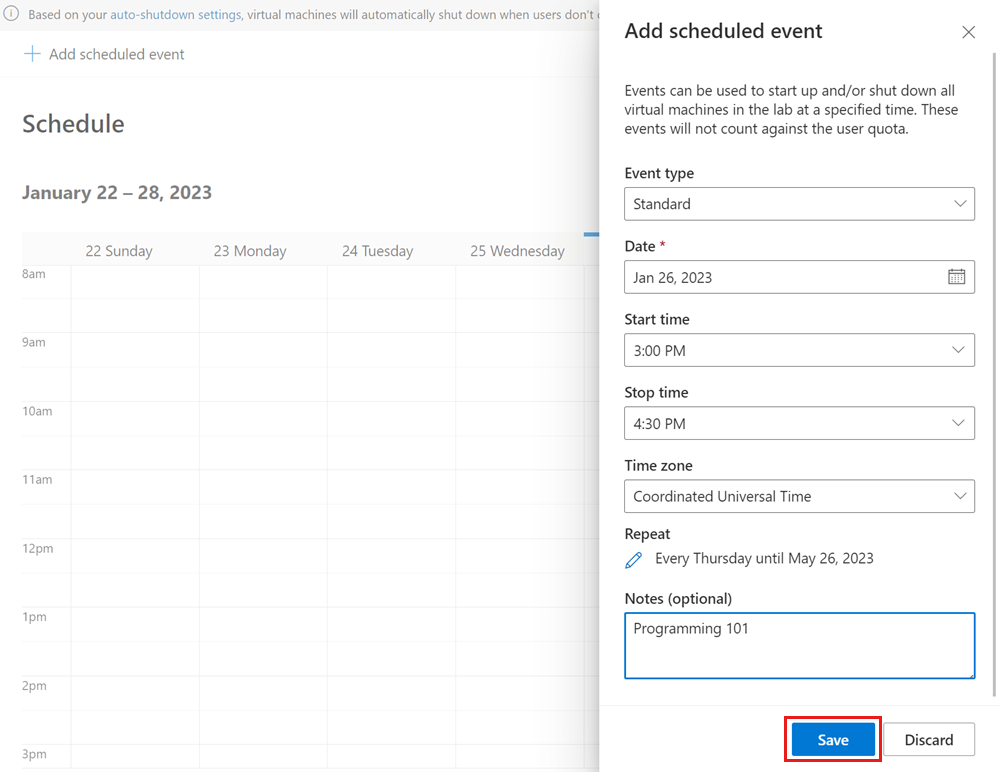Screen dimensions: 1000x772
Task: Select the 24 Tuesday column header
Action: pos(377,251)
